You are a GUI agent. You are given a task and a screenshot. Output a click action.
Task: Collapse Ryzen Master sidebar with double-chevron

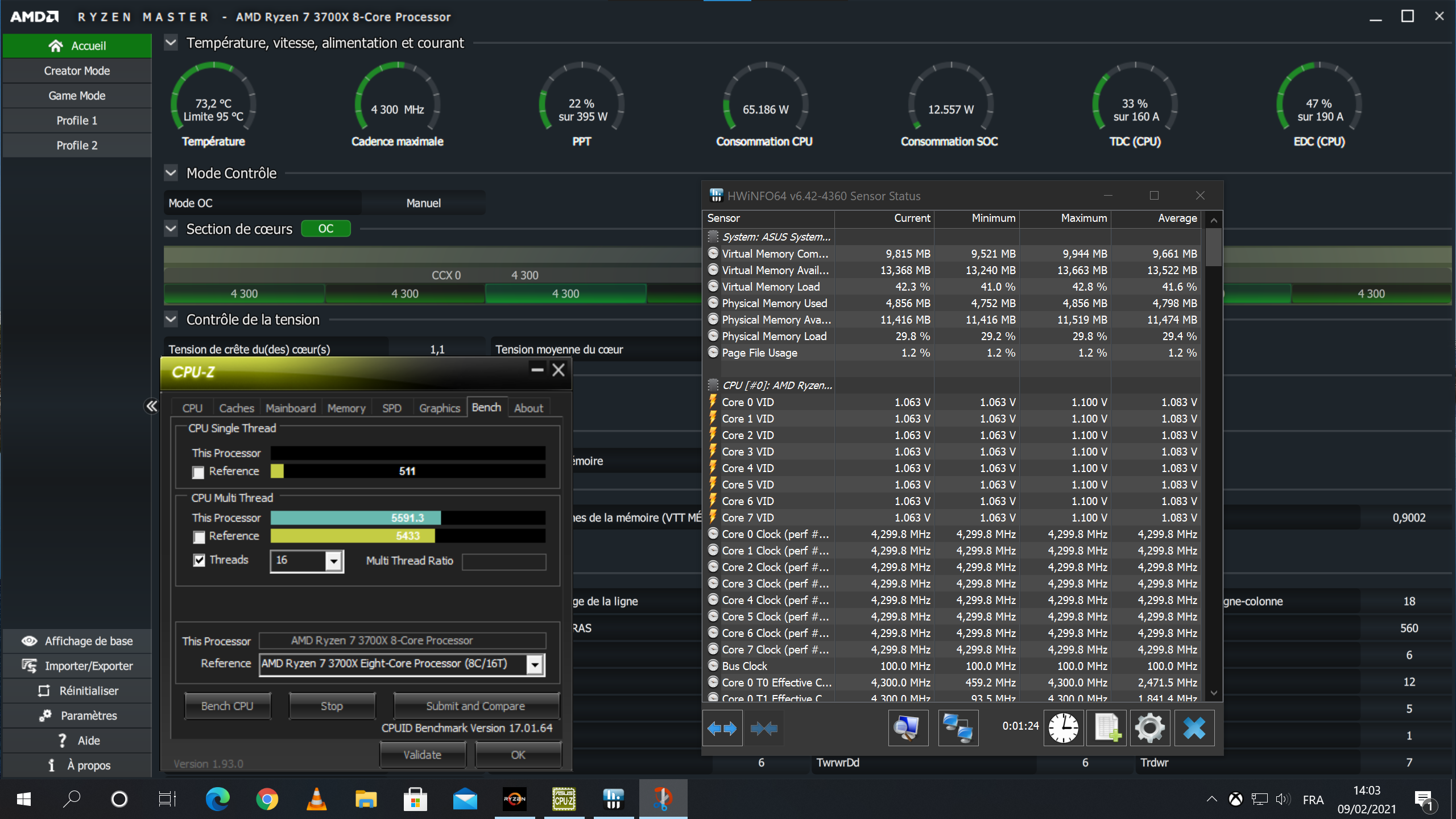coord(151,406)
